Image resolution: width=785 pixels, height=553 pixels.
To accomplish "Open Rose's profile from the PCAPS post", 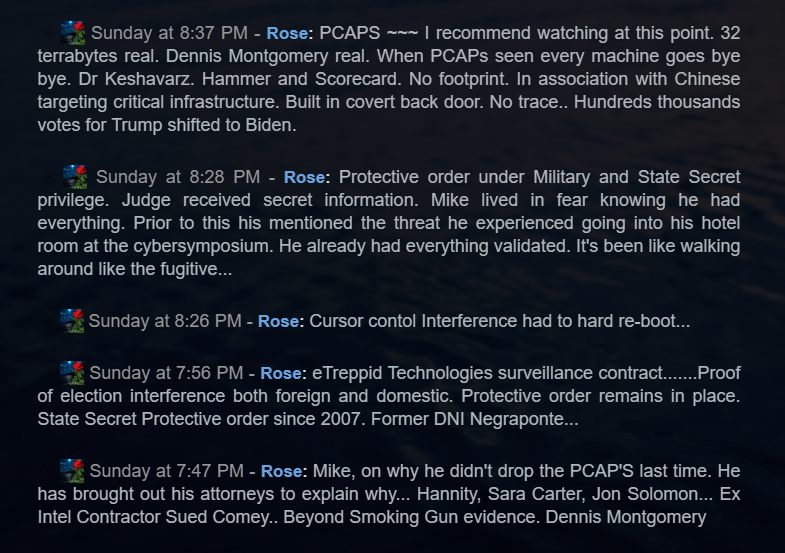I will [287, 34].
